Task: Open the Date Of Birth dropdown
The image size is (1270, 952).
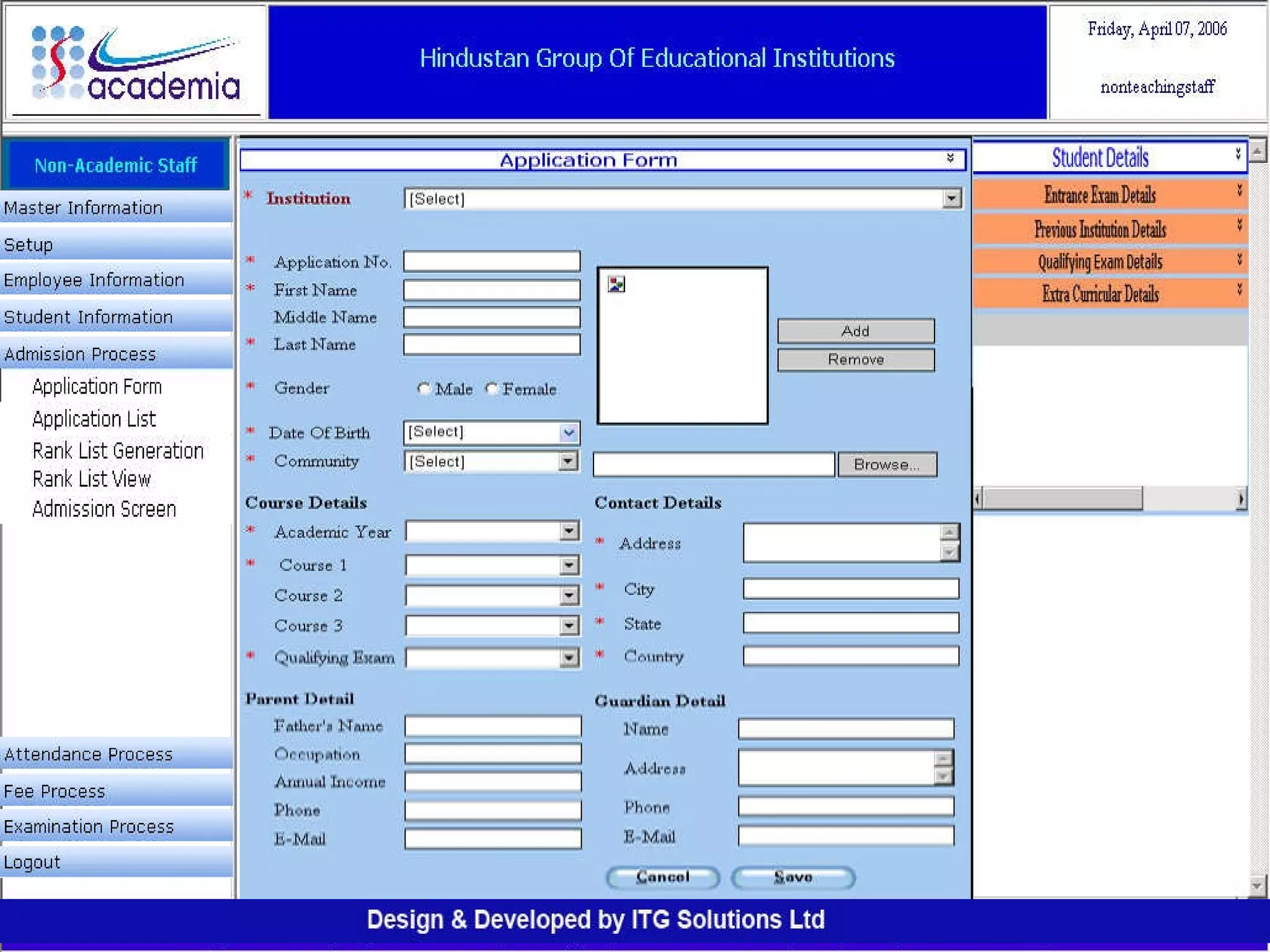Action: click(568, 432)
